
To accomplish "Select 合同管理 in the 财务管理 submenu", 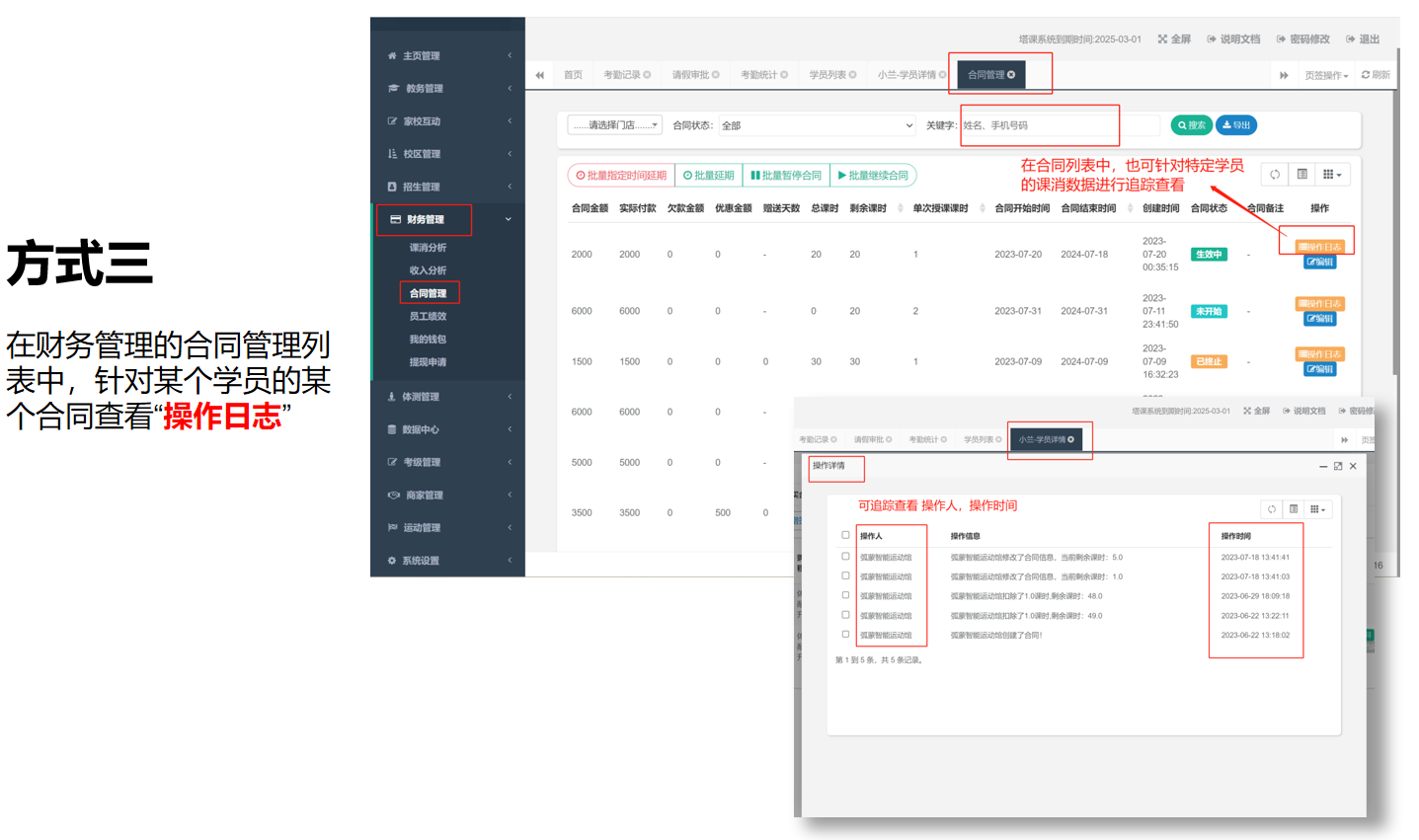I will tap(428, 293).
